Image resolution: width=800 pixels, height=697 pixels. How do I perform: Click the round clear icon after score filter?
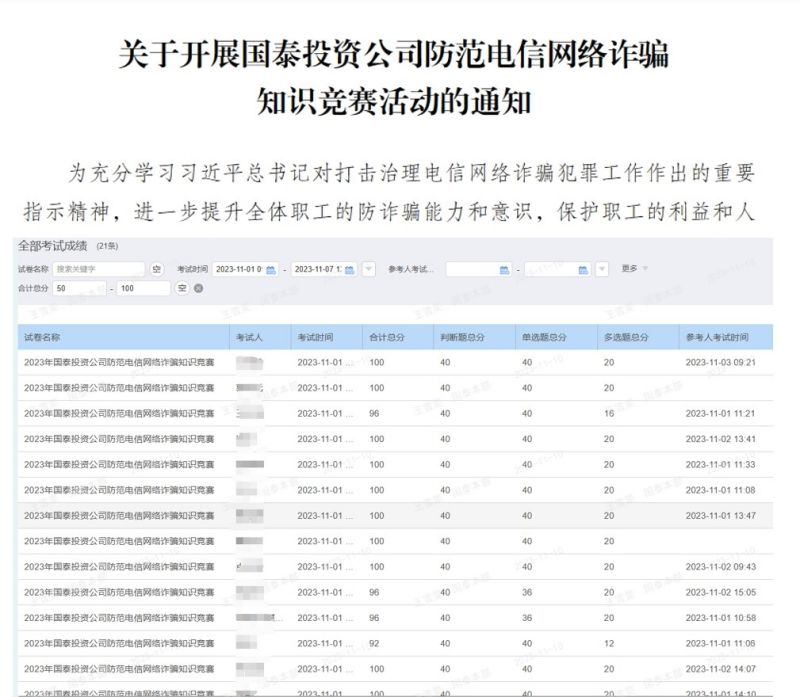pyautogui.click(x=198, y=288)
